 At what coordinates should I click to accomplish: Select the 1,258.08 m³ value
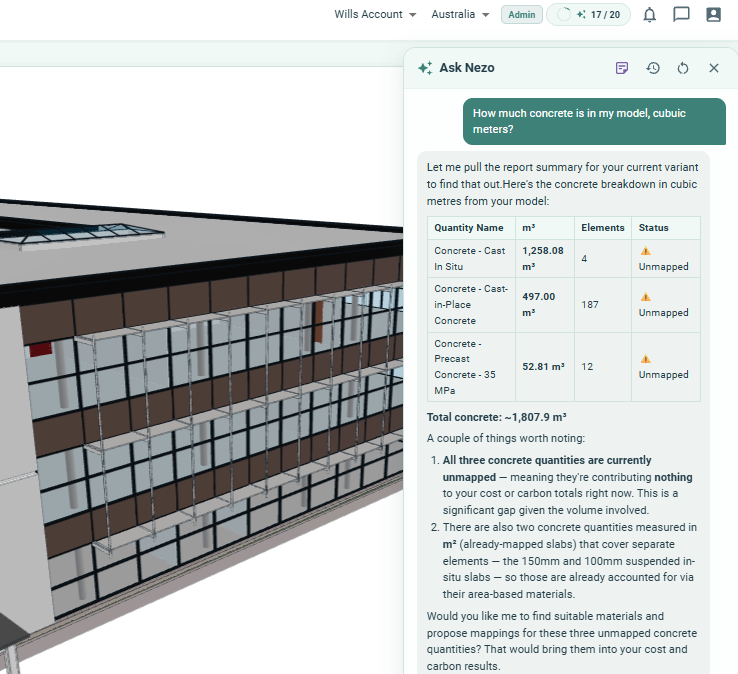543,258
